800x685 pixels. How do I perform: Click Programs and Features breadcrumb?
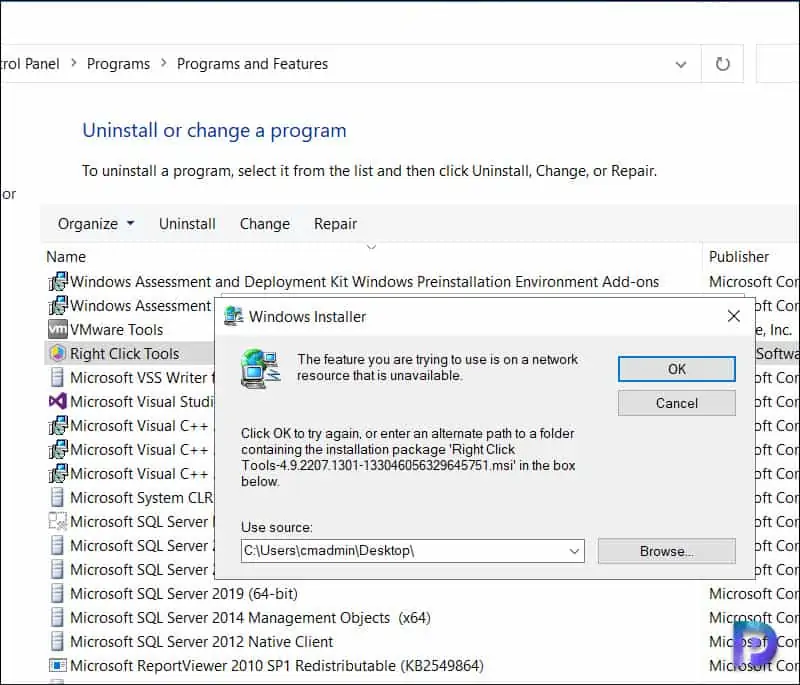coord(252,64)
